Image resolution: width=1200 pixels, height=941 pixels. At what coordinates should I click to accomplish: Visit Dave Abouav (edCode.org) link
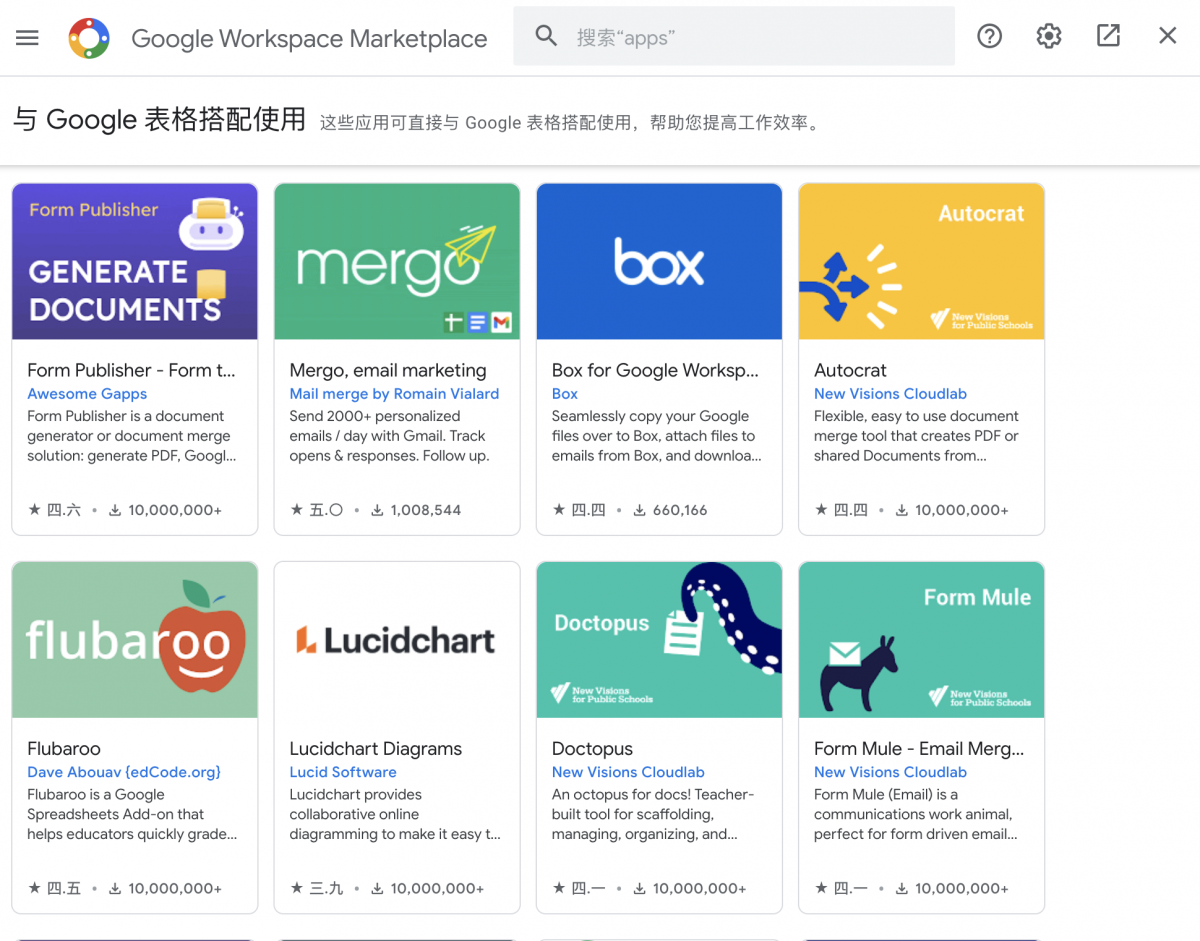[124, 772]
